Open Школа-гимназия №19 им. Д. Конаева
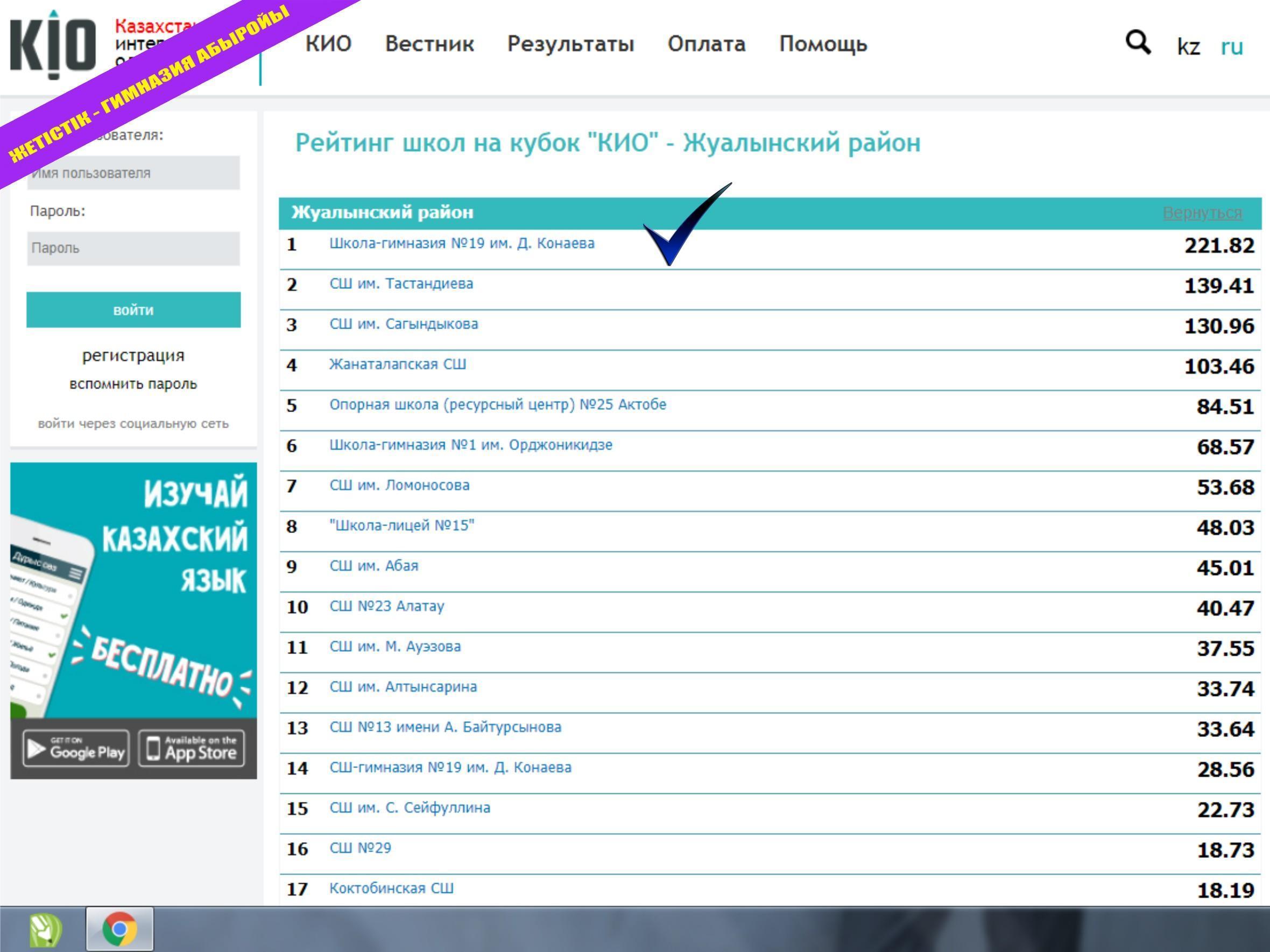Viewport: 1270px width, 952px height. 462,243
